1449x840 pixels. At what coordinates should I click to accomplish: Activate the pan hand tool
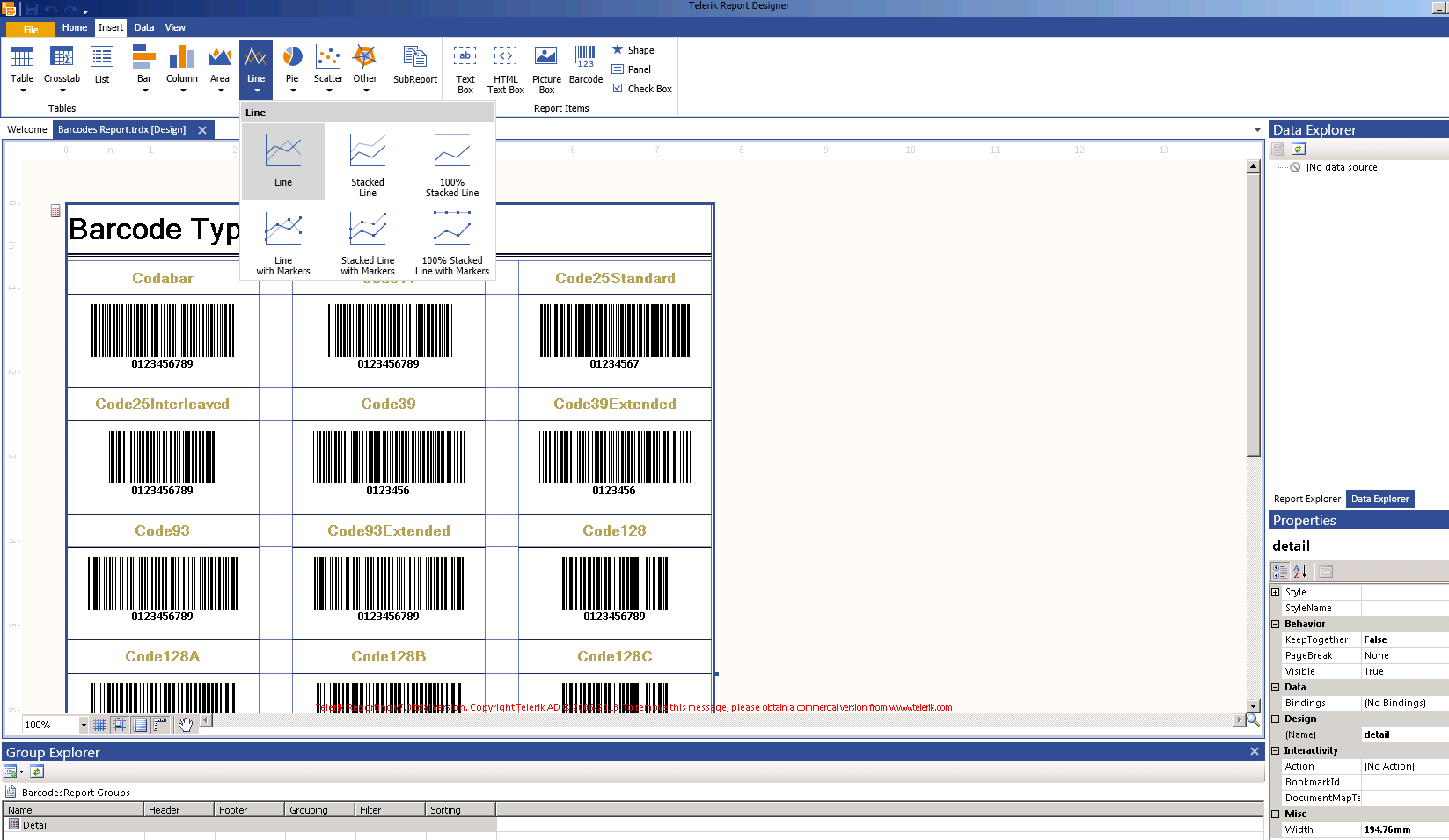pyautogui.click(x=186, y=725)
